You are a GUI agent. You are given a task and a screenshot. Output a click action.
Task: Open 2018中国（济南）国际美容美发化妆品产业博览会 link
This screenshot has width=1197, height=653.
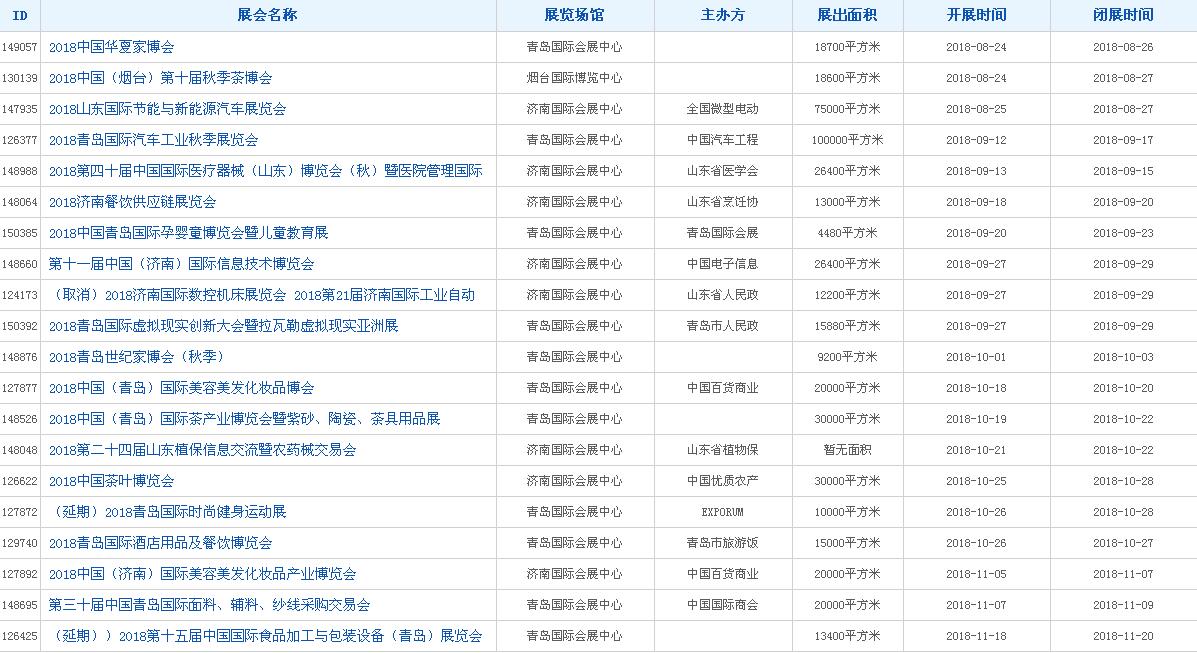[x=202, y=574]
